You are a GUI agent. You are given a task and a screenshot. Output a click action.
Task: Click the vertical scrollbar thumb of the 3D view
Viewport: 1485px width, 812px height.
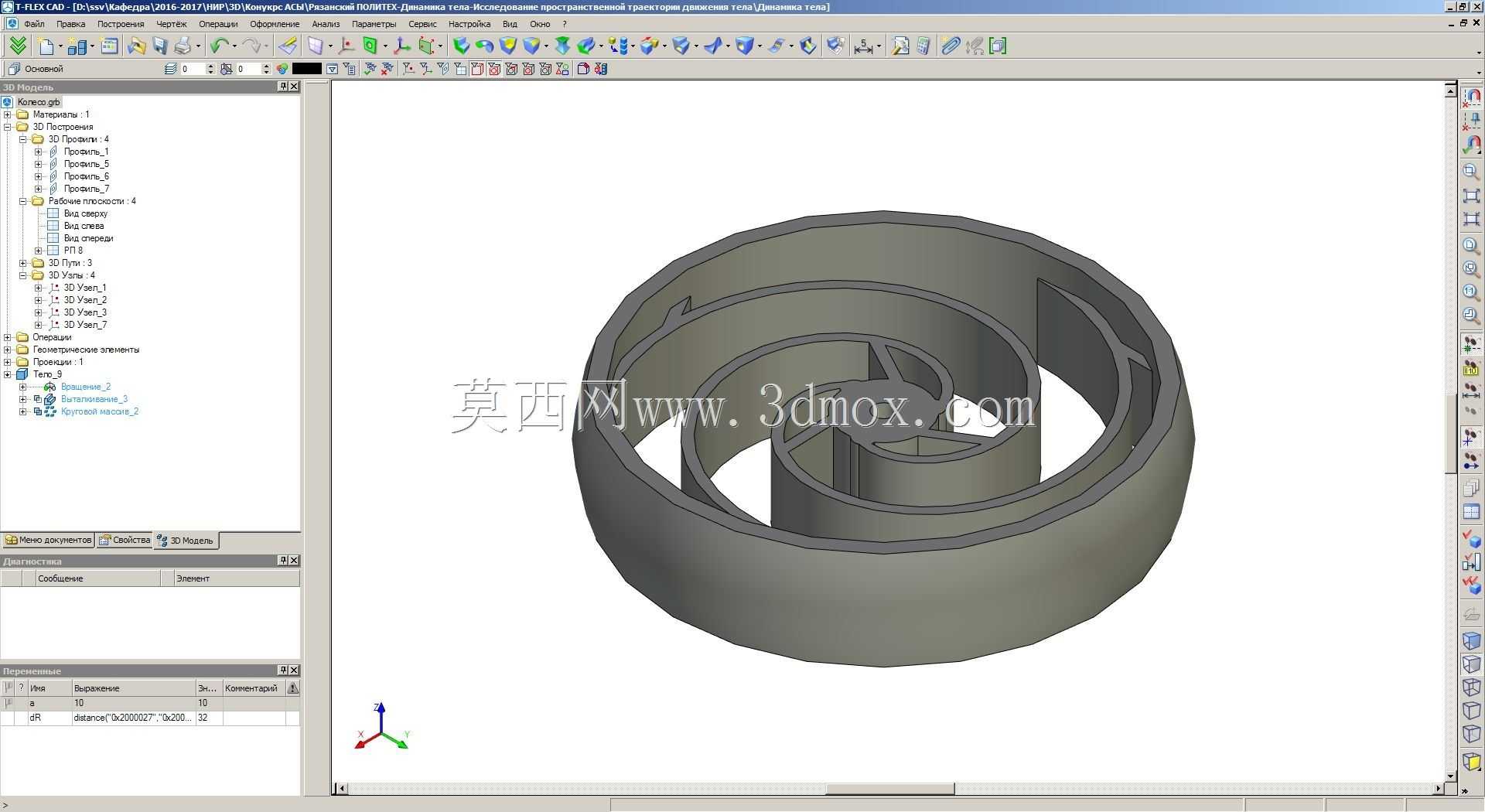point(1451,433)
